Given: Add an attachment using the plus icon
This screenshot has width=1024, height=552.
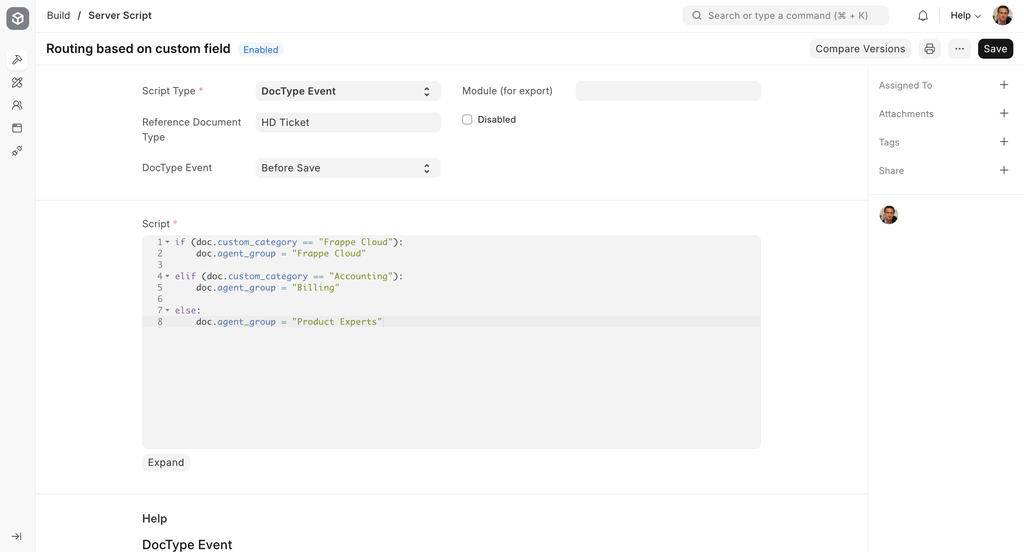Looking at the screenshot, I should click(x=1004, y=114).
